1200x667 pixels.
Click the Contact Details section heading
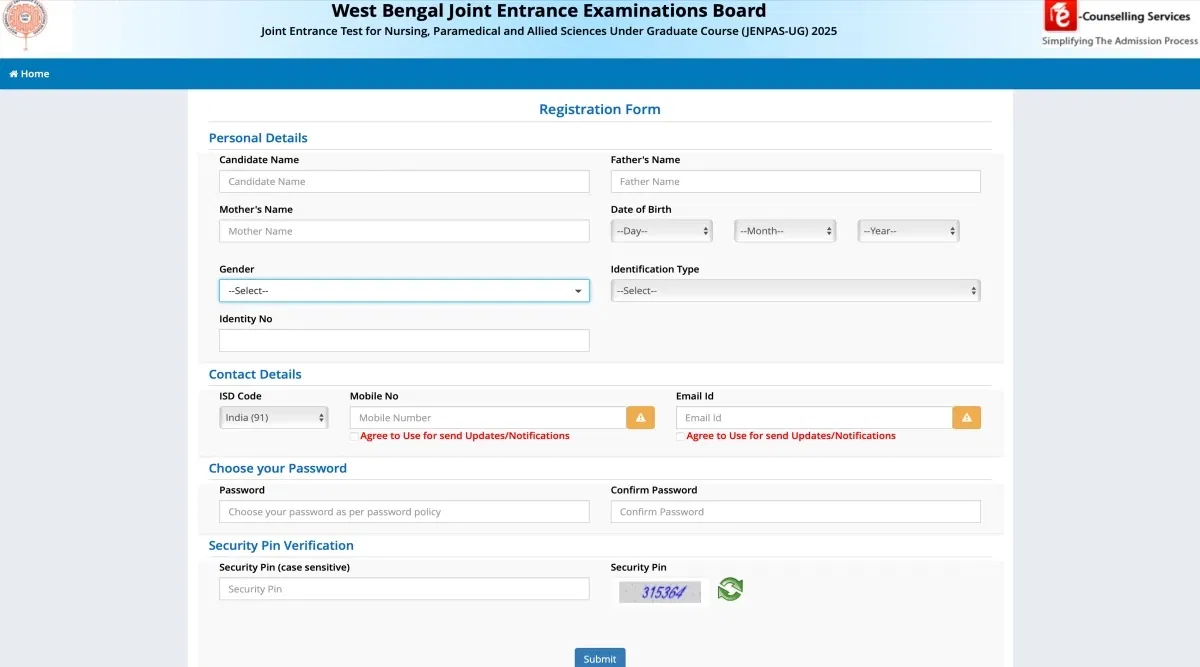255,374
